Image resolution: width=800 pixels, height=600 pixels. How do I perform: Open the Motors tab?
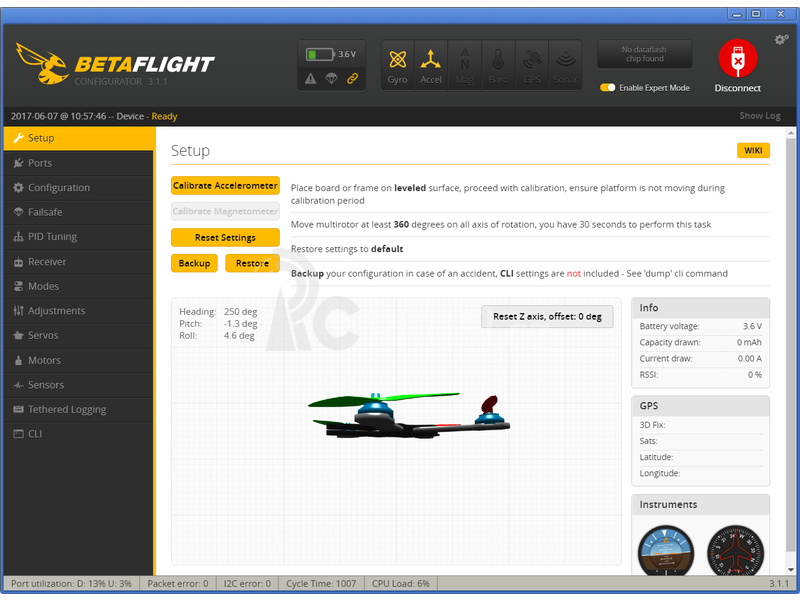click(79, 360)
